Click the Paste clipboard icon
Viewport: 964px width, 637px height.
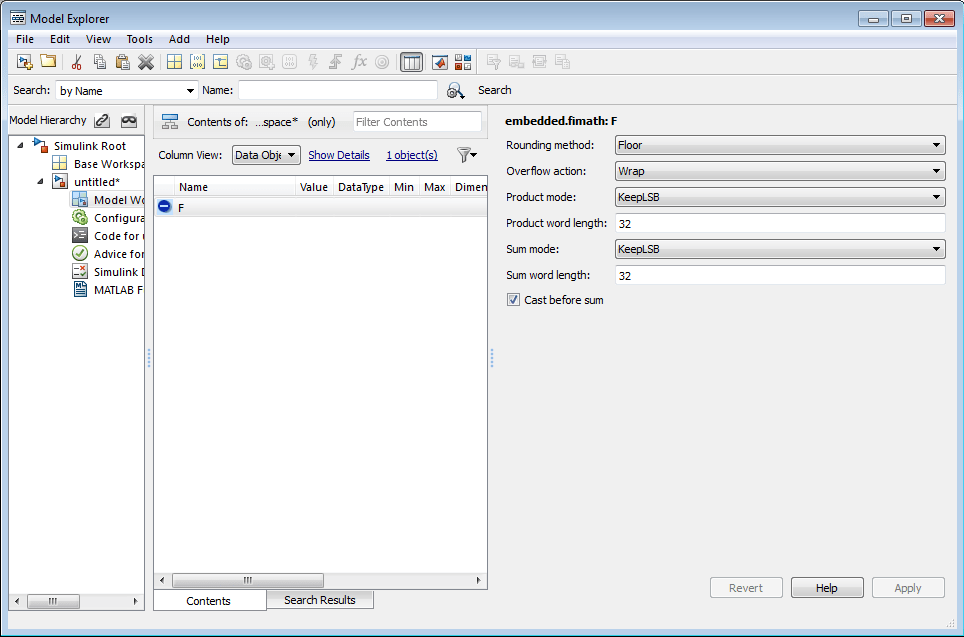point(122,62)
